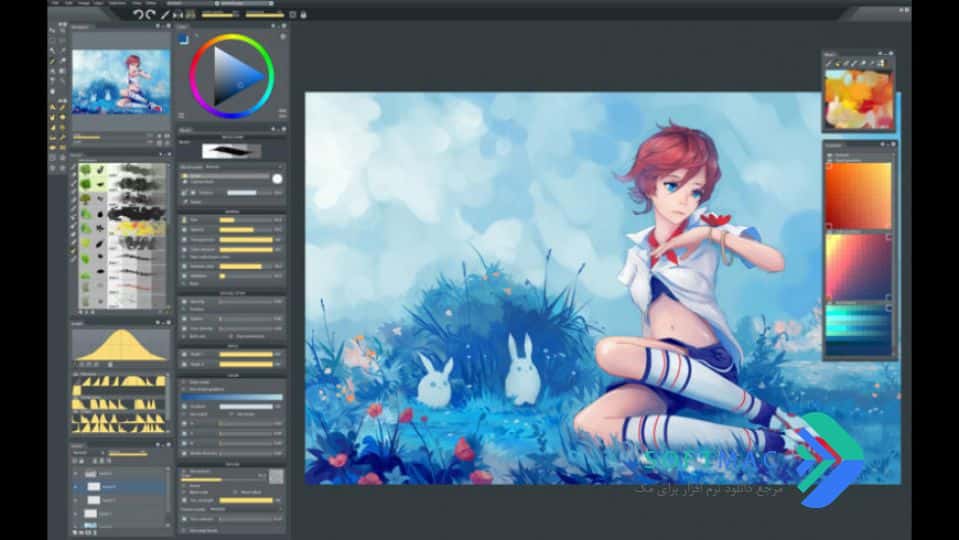This screenshot has height=540, width=959.
Task: Click the Redo arrow in the top toolbar
Action: (x=150, y=14)
